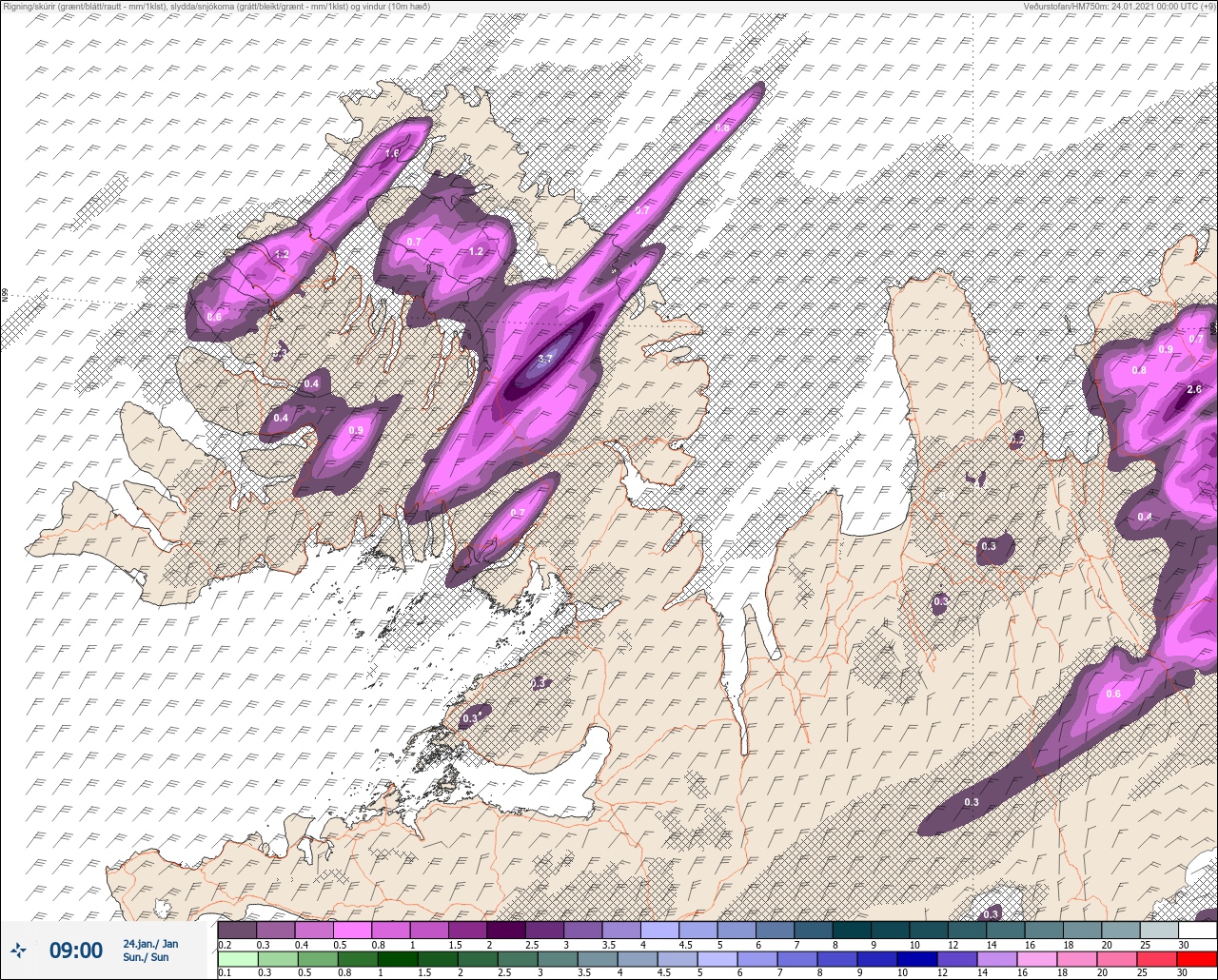
Task: Click the 1.6 precipitation value on the map
Action: 392,153
